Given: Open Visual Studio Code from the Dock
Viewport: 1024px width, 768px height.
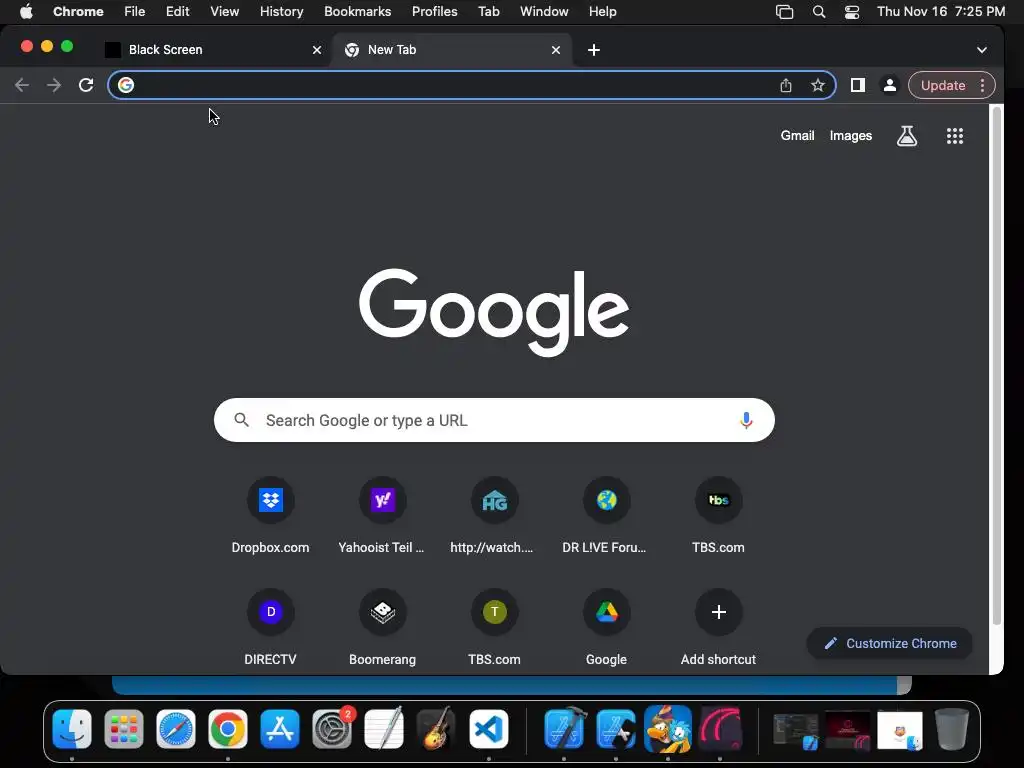Looking at the screenshot, I should (x=488, y=729).
